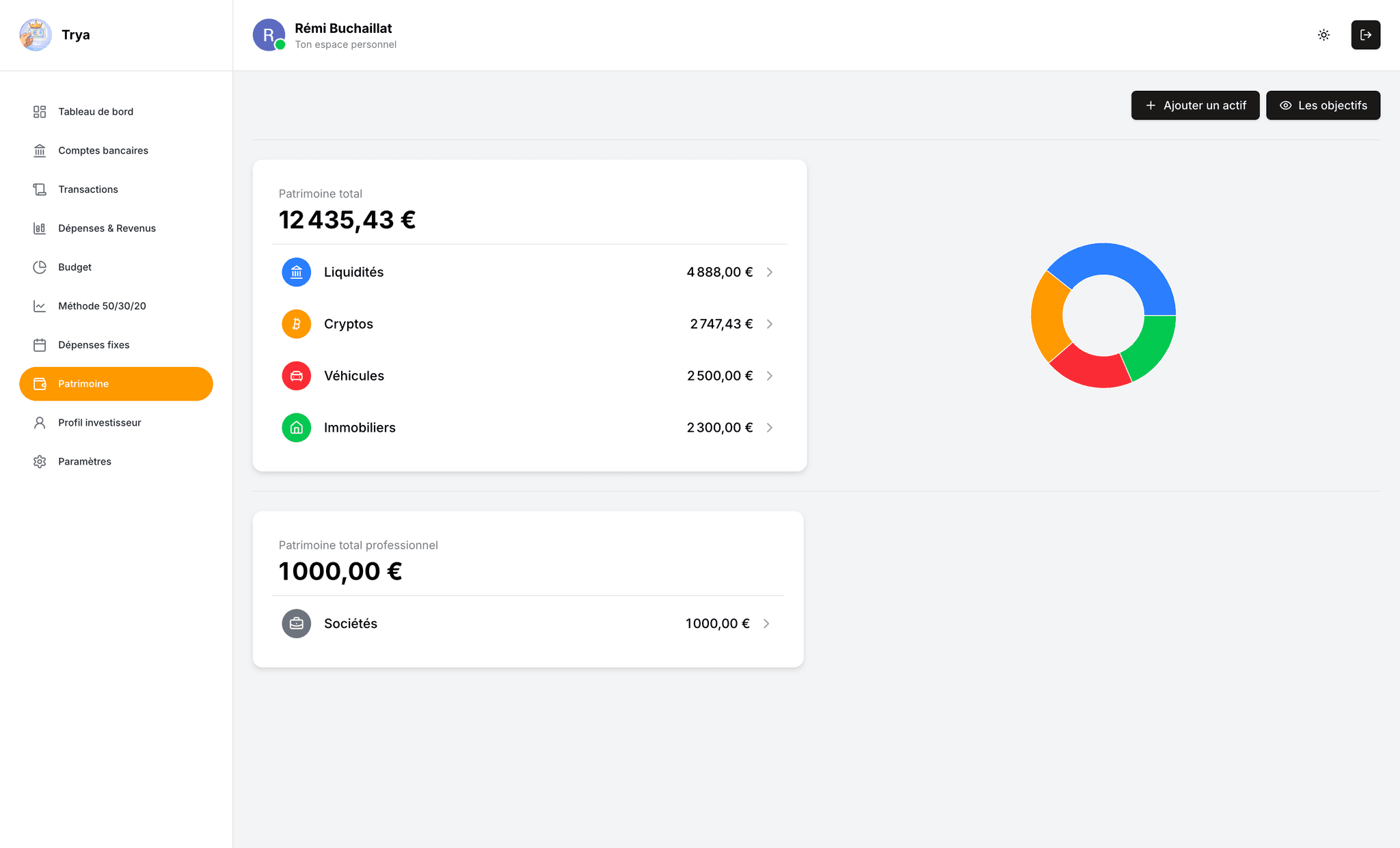Click the blue Liquidités bank icon
The width and height of the screenshot is (1400, 848).
coord(296,272)
